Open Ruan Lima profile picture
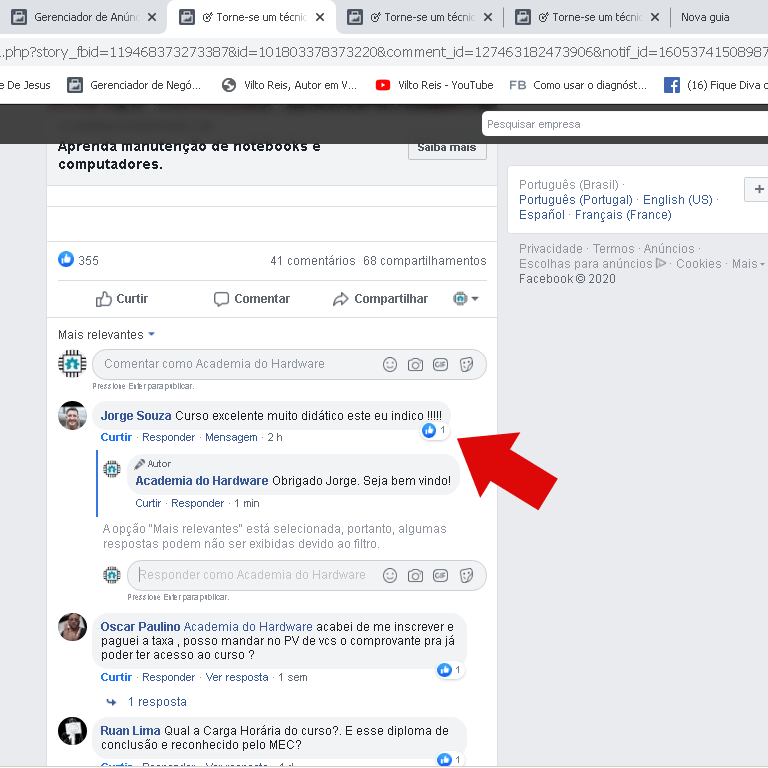This screenshot has width=768, height=768. pyautogui.click(x=72, y=731)
